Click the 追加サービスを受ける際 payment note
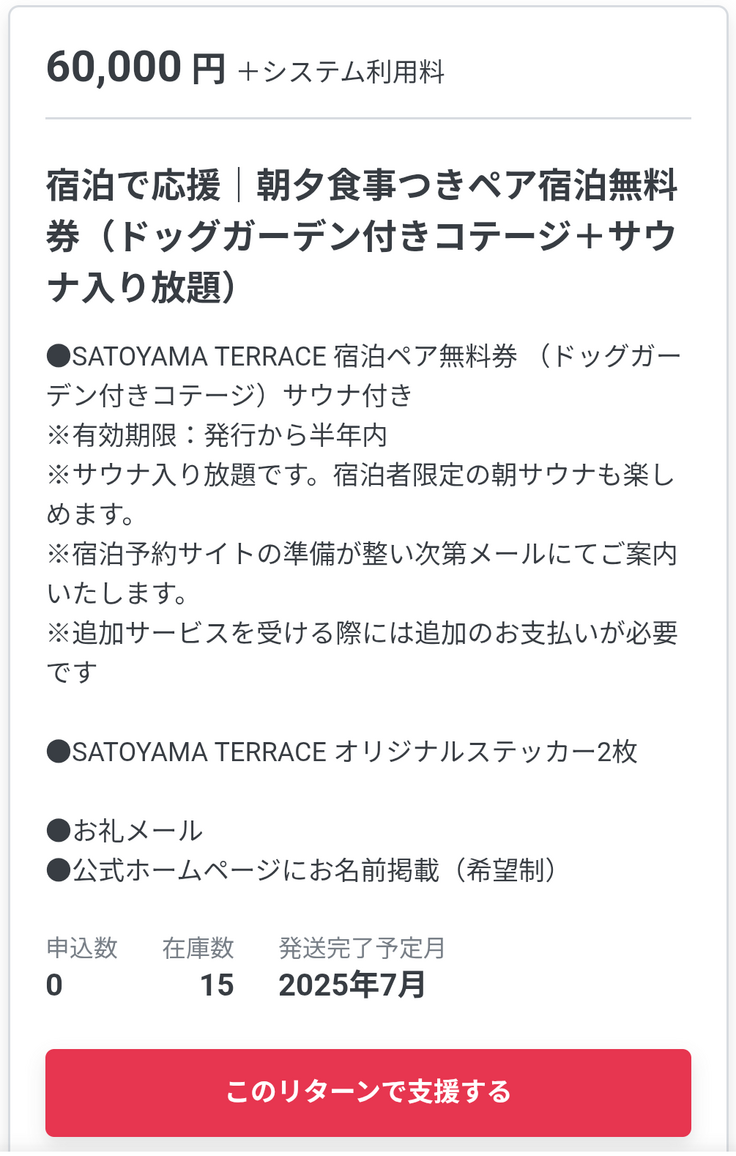Viewport: 736px width, 1156px height. pos(362,652)
